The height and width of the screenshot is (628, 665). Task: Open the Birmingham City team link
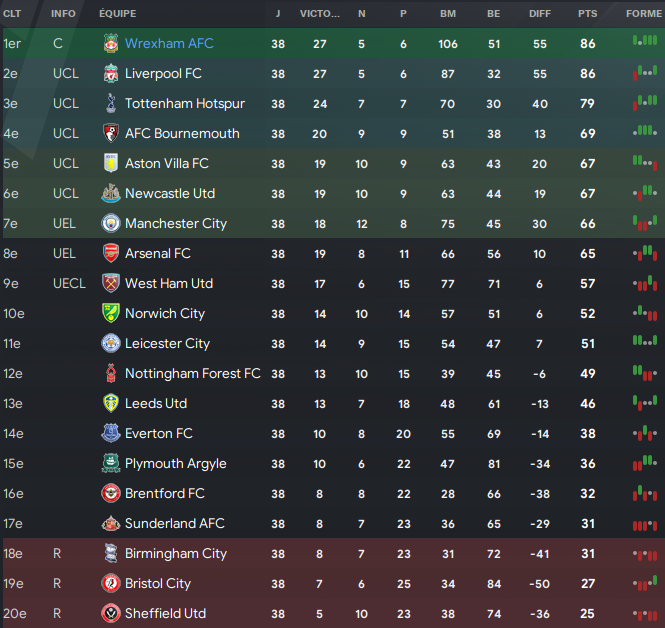click(176, 554)
